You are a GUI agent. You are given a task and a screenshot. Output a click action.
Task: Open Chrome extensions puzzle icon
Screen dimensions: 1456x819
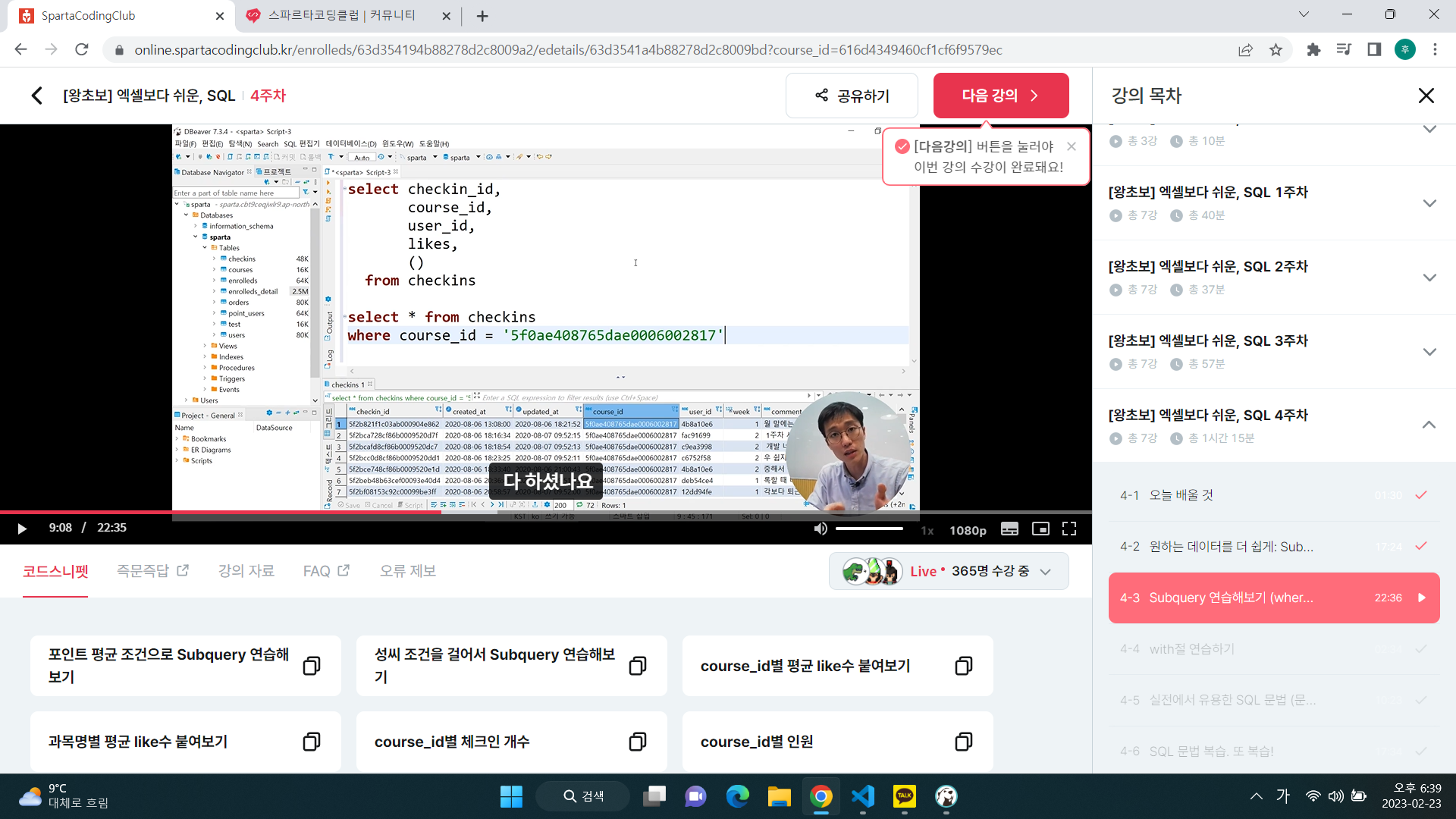(1313, 50)
